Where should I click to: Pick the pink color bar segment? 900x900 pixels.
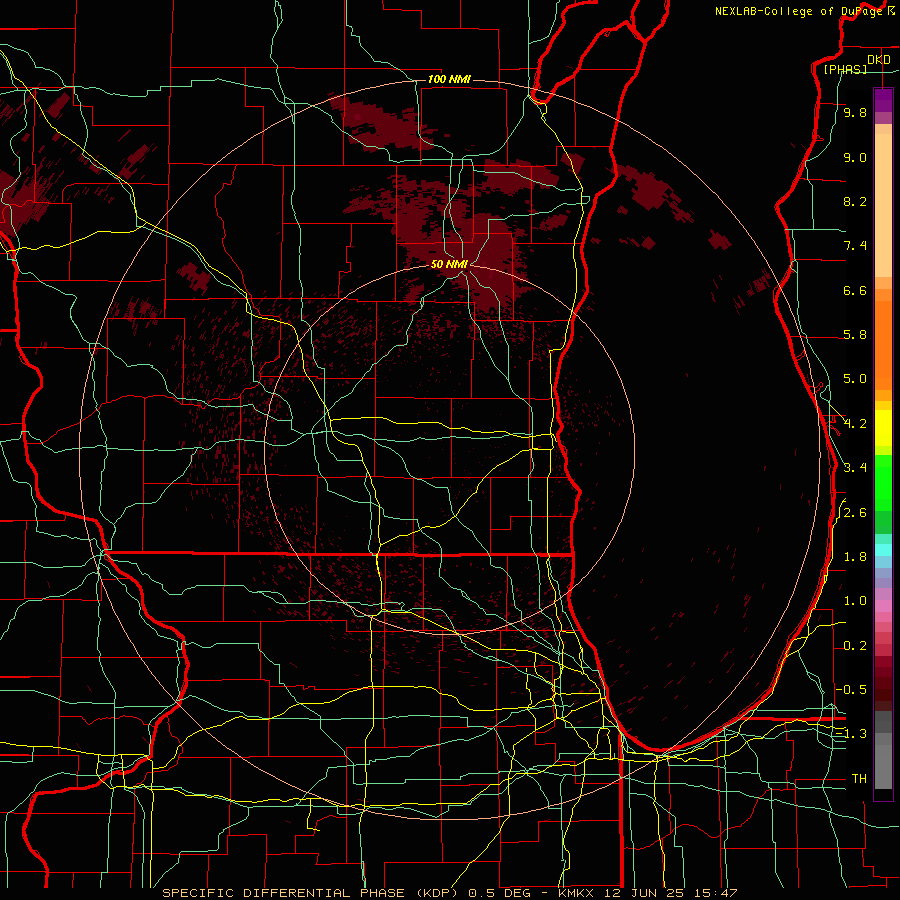click(883, 606)
